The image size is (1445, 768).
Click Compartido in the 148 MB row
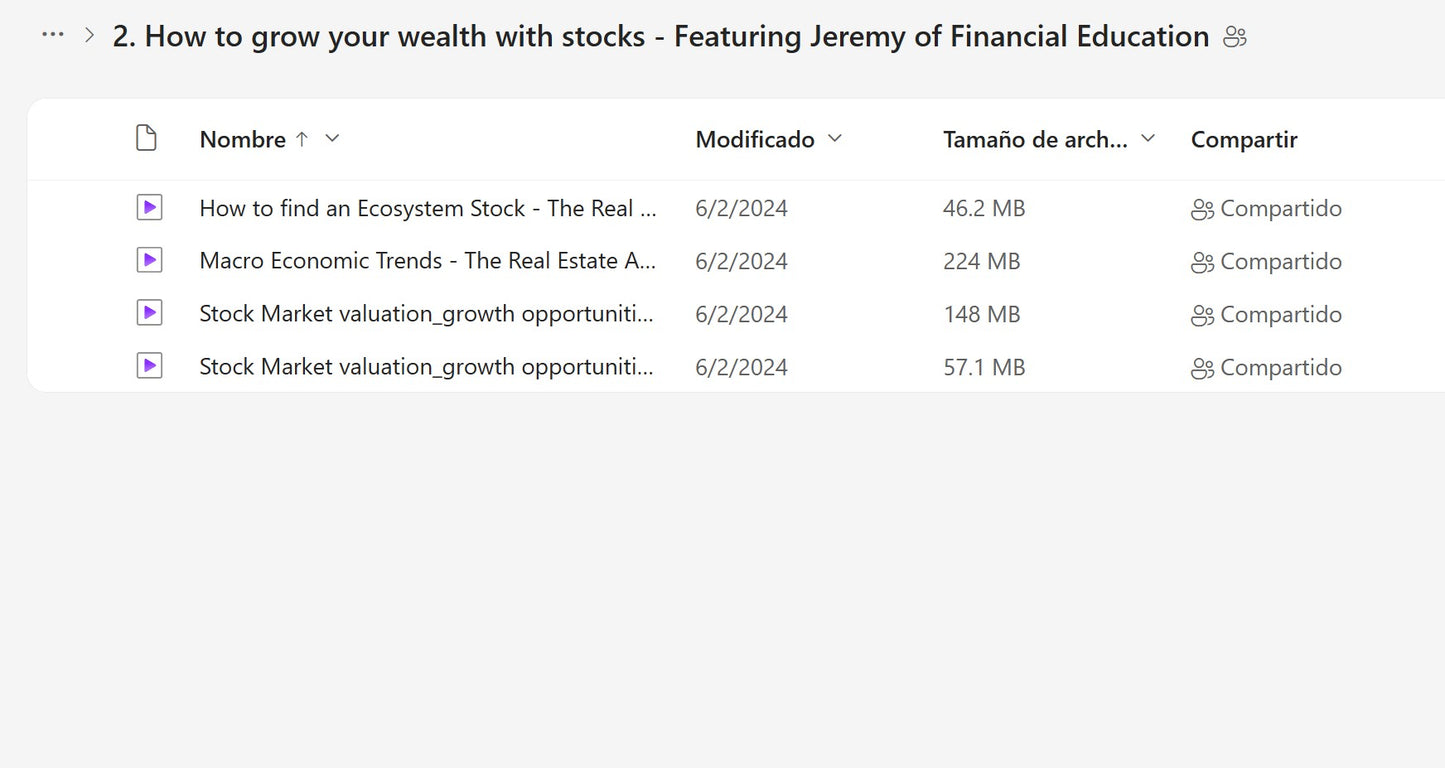click(1281, 314)
